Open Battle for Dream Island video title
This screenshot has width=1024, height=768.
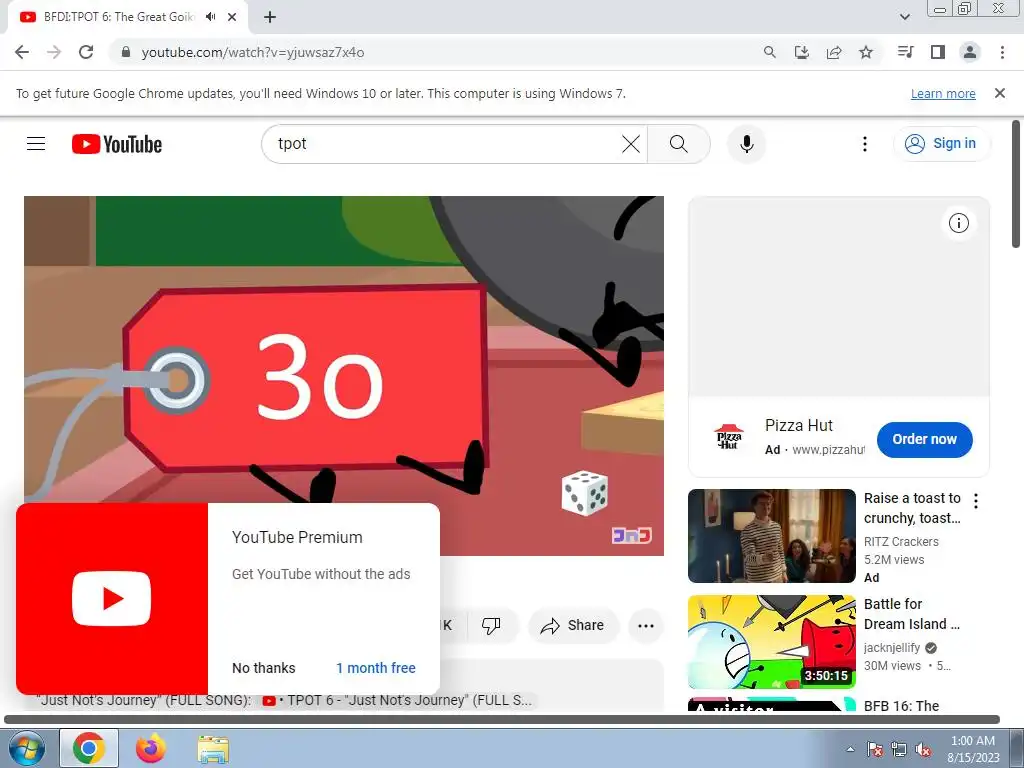click(912, 614)
